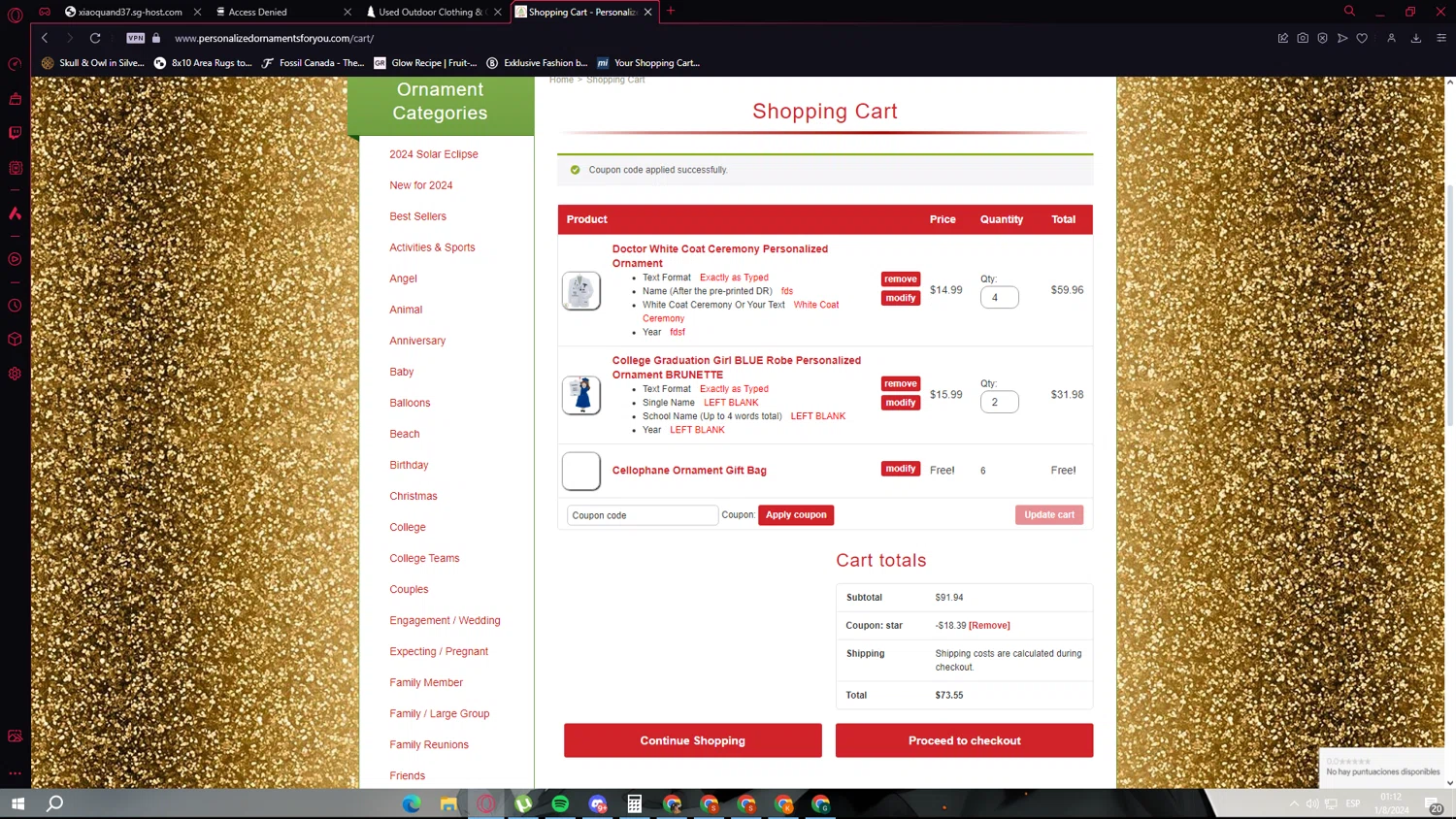This screenshot has height=819, width=1456.
Task: Open the Easy Setup sliders icon
Action: 1441,38
